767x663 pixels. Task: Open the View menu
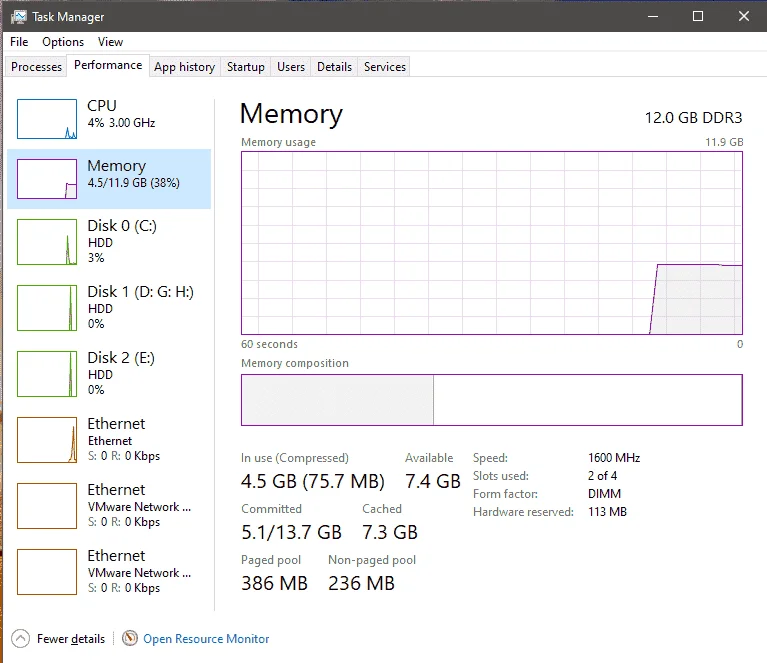tap(110, 42)
